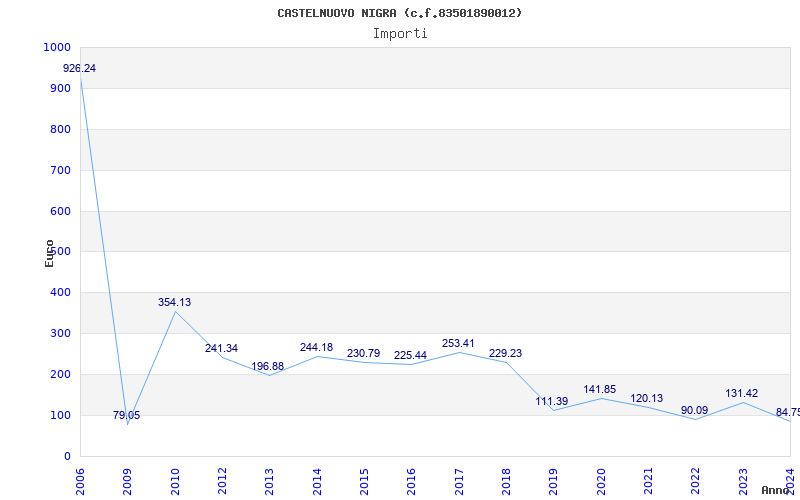Click the 800 value on Euro axis
The image size is (800, 500).
coord(60,130)
